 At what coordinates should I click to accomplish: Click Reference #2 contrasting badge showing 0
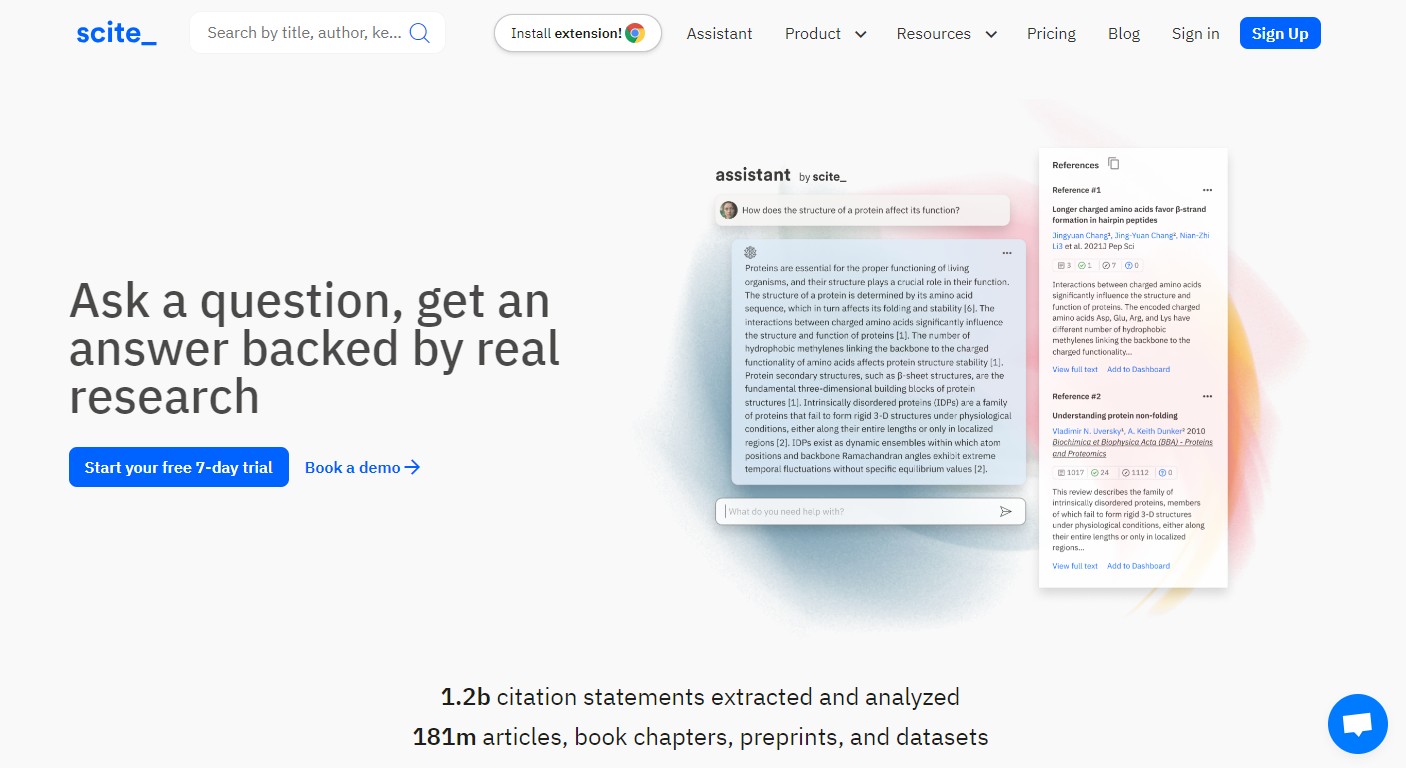pos(1165,472)
